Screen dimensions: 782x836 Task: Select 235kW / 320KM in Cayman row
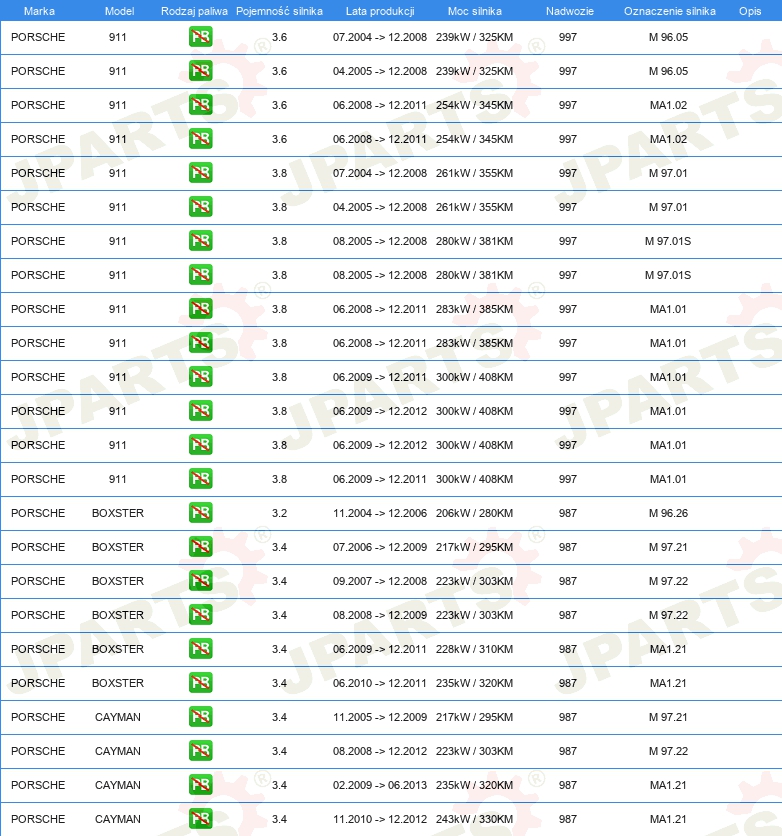[x=474, y=785]
